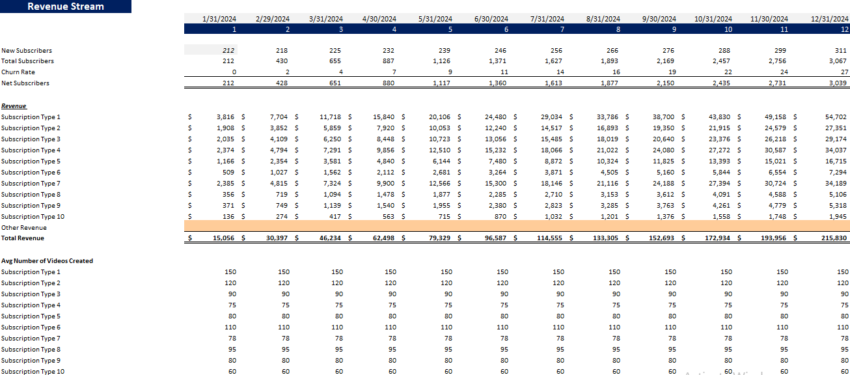Select the Net Subscribers row label

coord(25,83)
